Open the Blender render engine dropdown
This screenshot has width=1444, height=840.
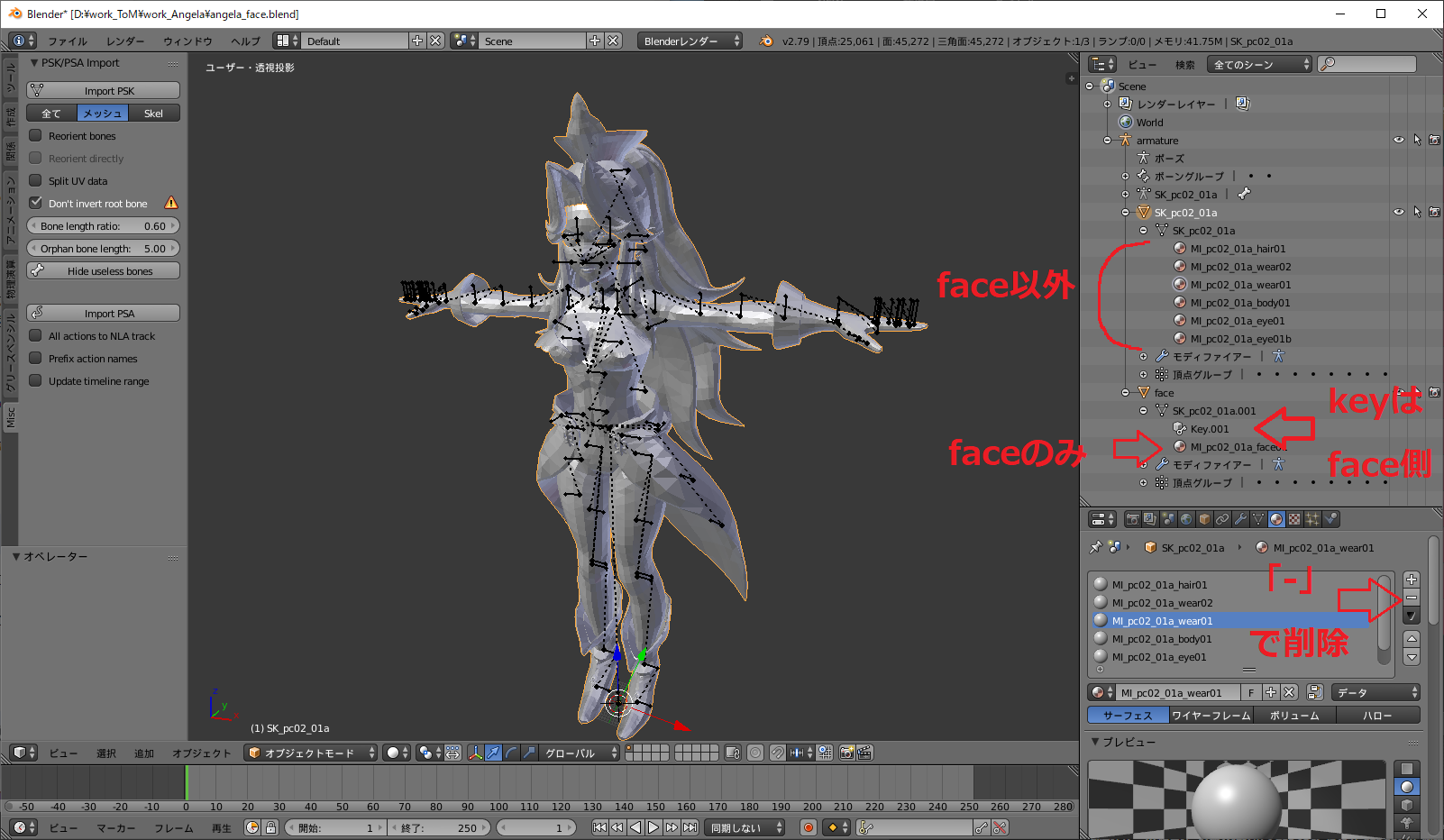pyautogui.click(x=690, y=41)
